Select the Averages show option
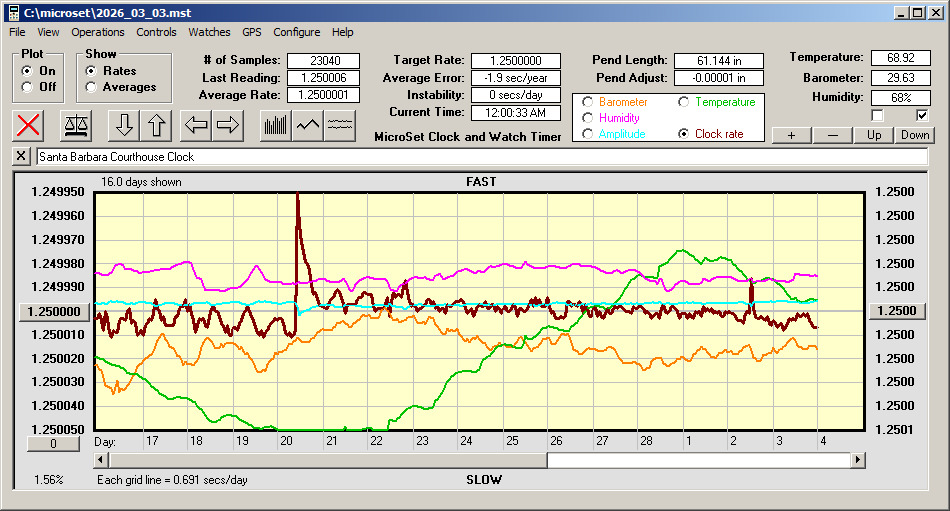Screen dimensions: 950x511 pos(91,87)
